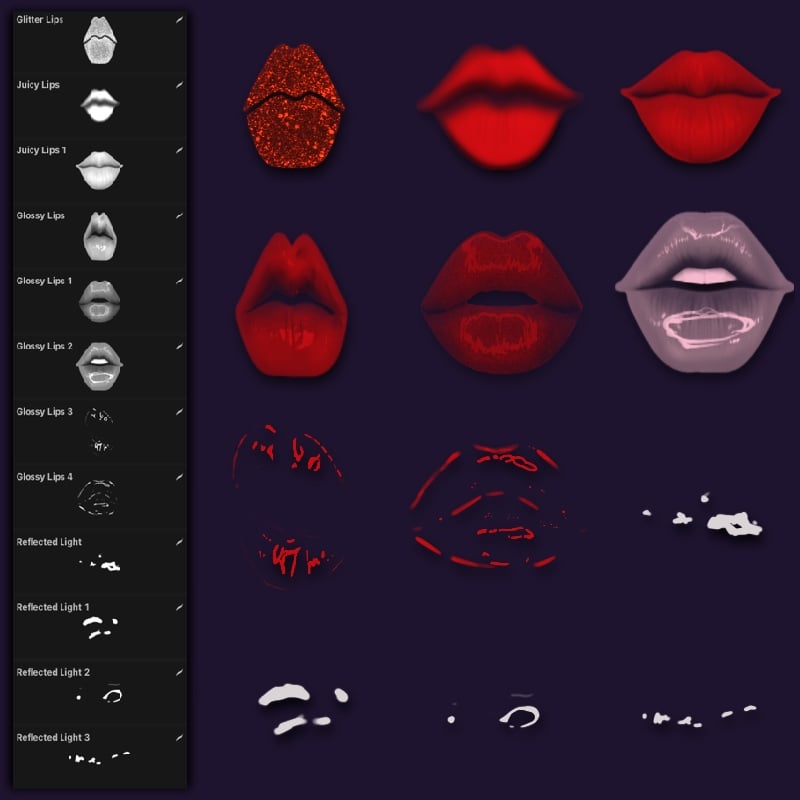Select the Juicy Lips 1 brush preview thumbnail
800x800 pixels.
tap(99, 170)
